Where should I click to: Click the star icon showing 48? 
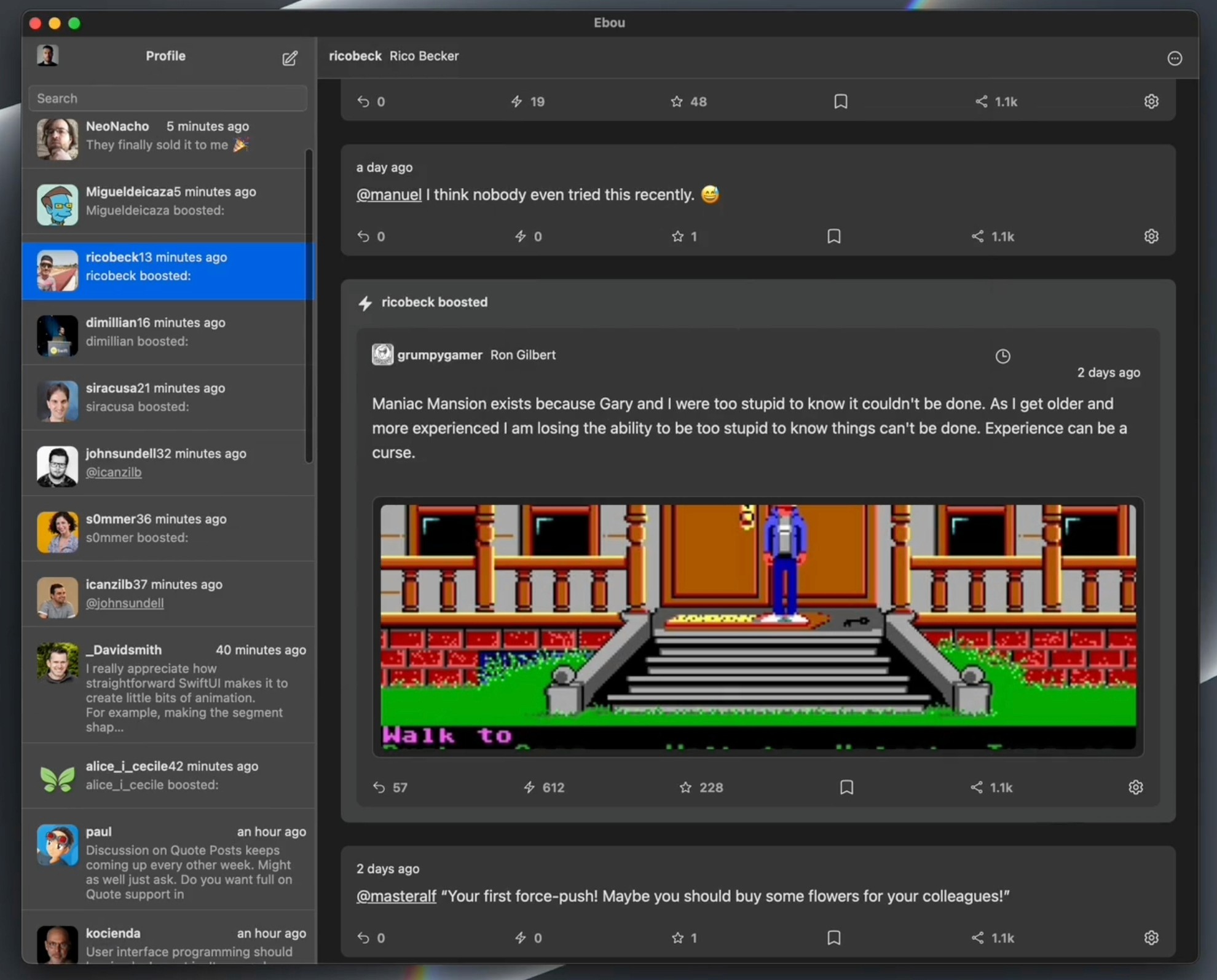pos(676,101)
